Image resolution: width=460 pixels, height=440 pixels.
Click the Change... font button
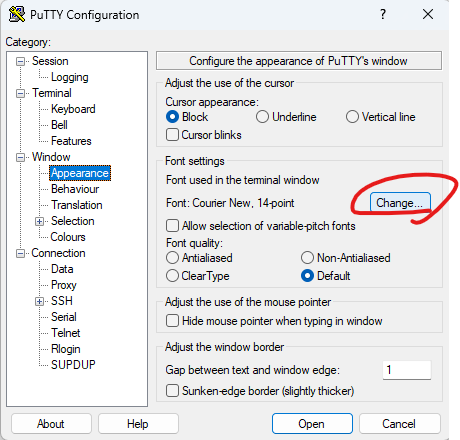coord(400,203)
